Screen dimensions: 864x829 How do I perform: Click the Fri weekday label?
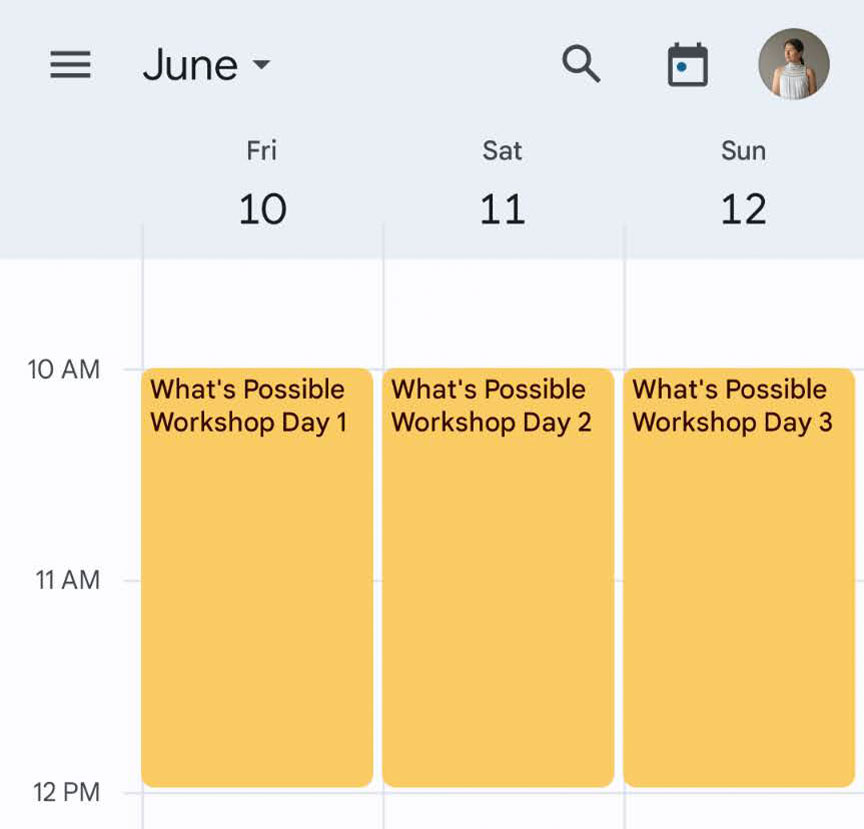(261, 150)
